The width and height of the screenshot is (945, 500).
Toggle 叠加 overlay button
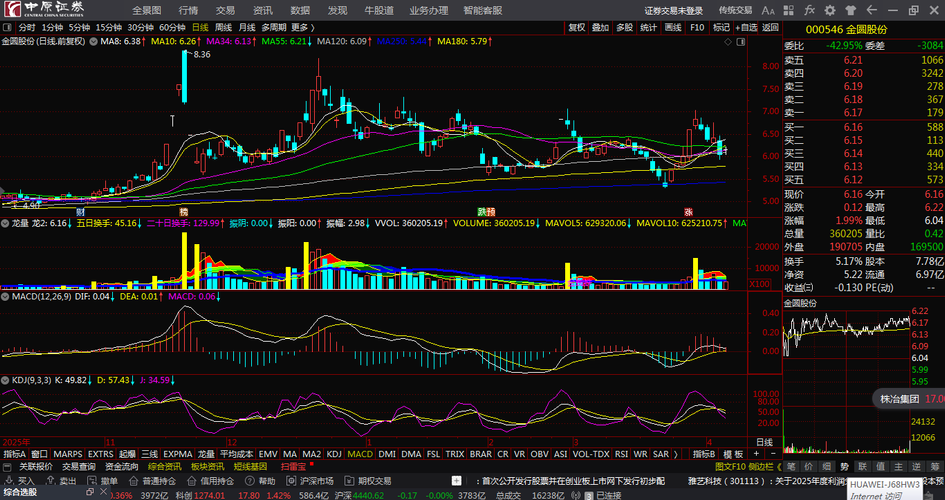pyautogui.click(x=600, y=27)
